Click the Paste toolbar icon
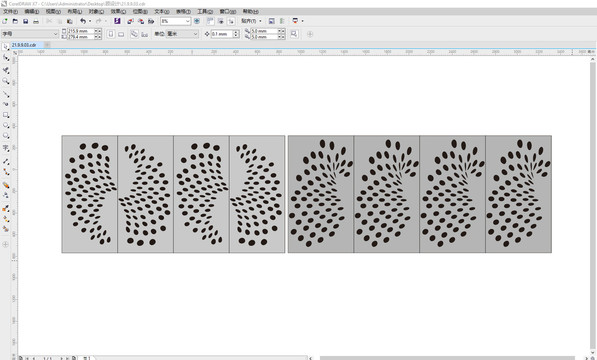597x360 pixels. 70,21
